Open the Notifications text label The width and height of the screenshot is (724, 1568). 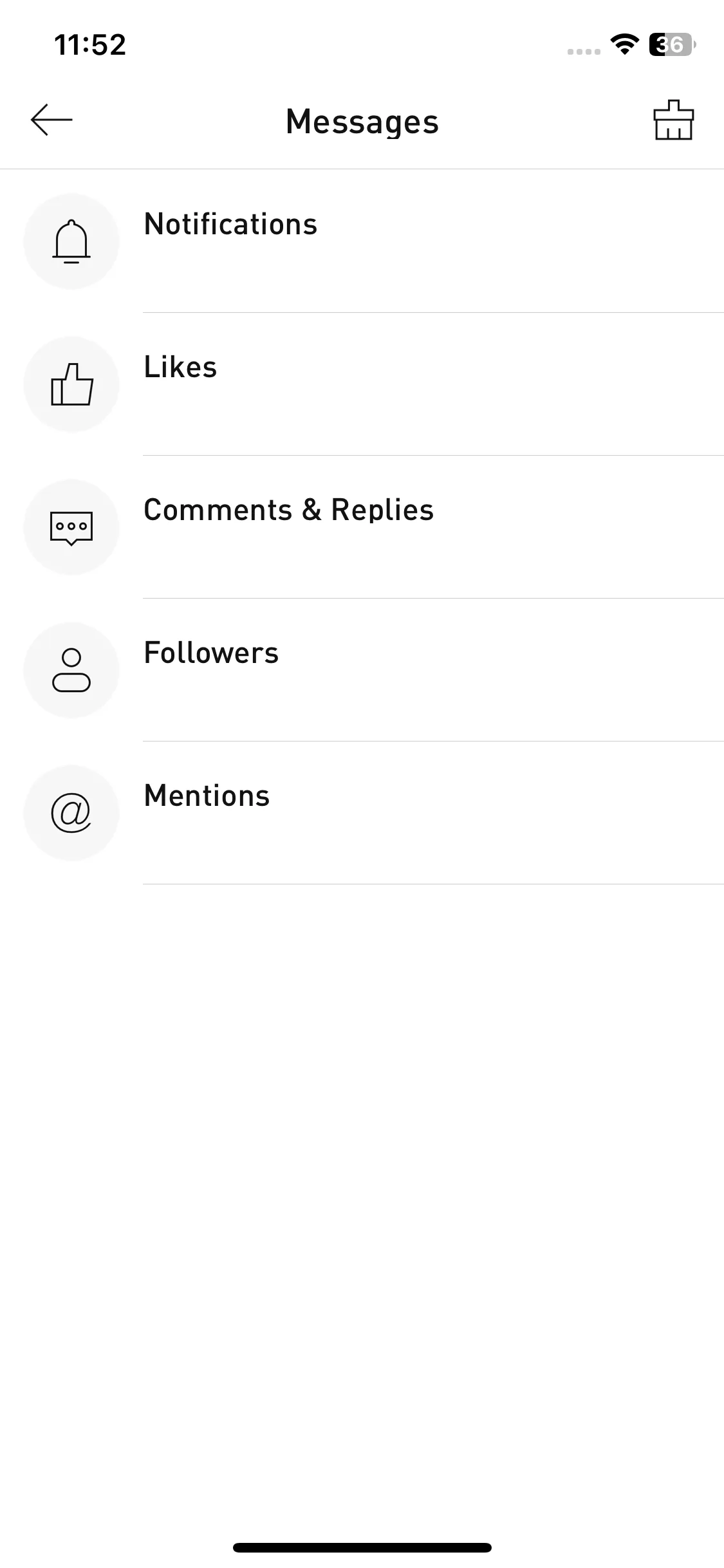(x=230, y=224)
